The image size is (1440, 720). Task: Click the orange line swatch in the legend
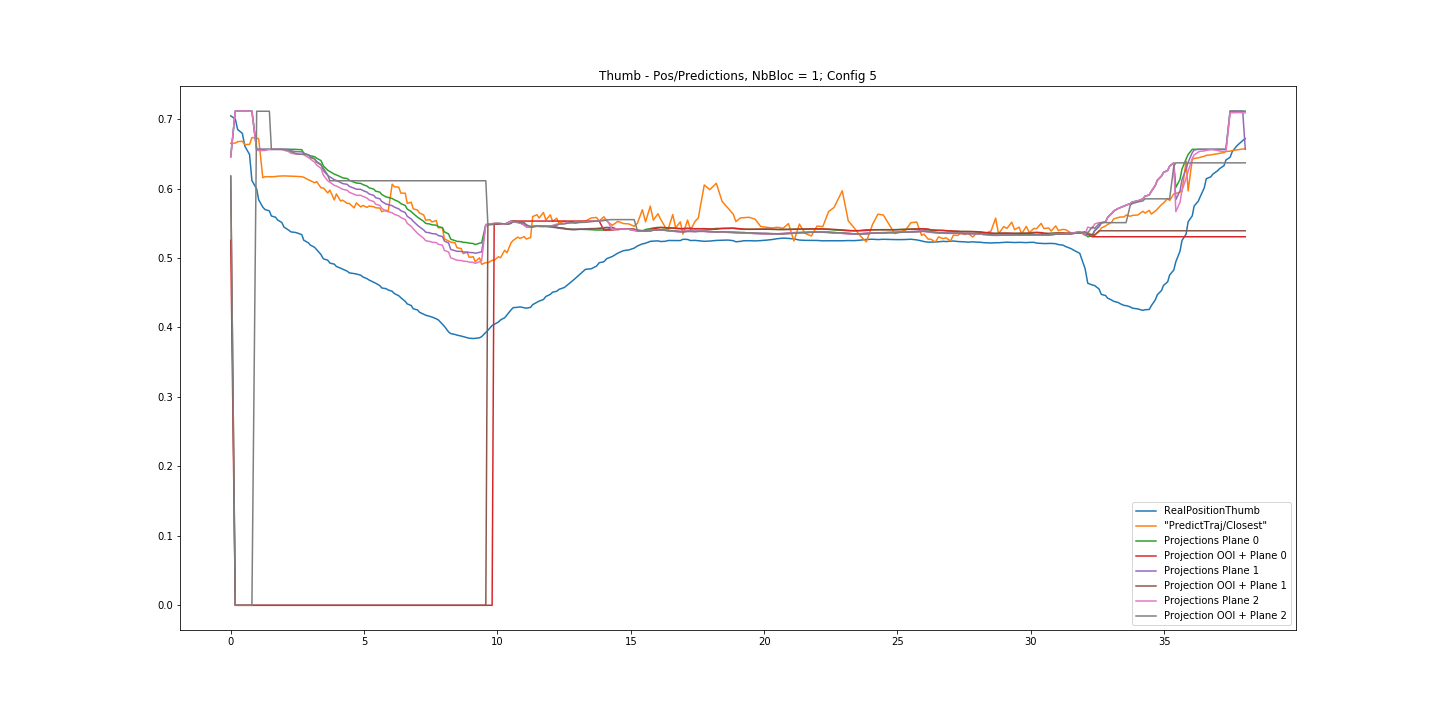pos(1147,525)
